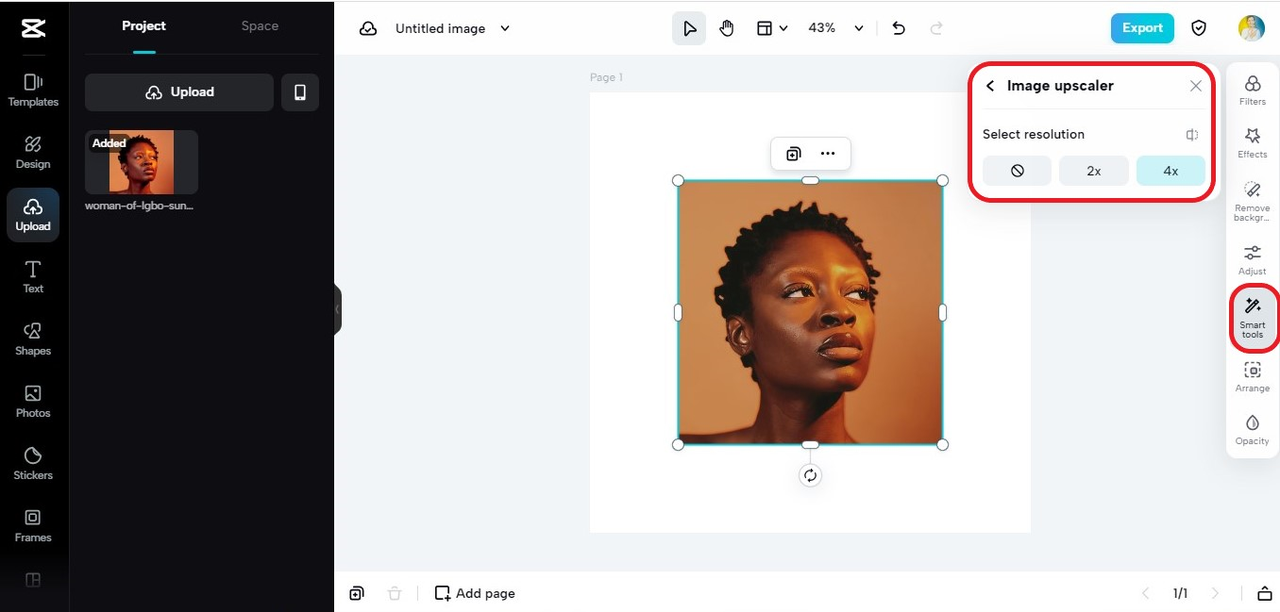Switch to the Space tab
Screen dimensions: 1280x612
click(260, 26)
